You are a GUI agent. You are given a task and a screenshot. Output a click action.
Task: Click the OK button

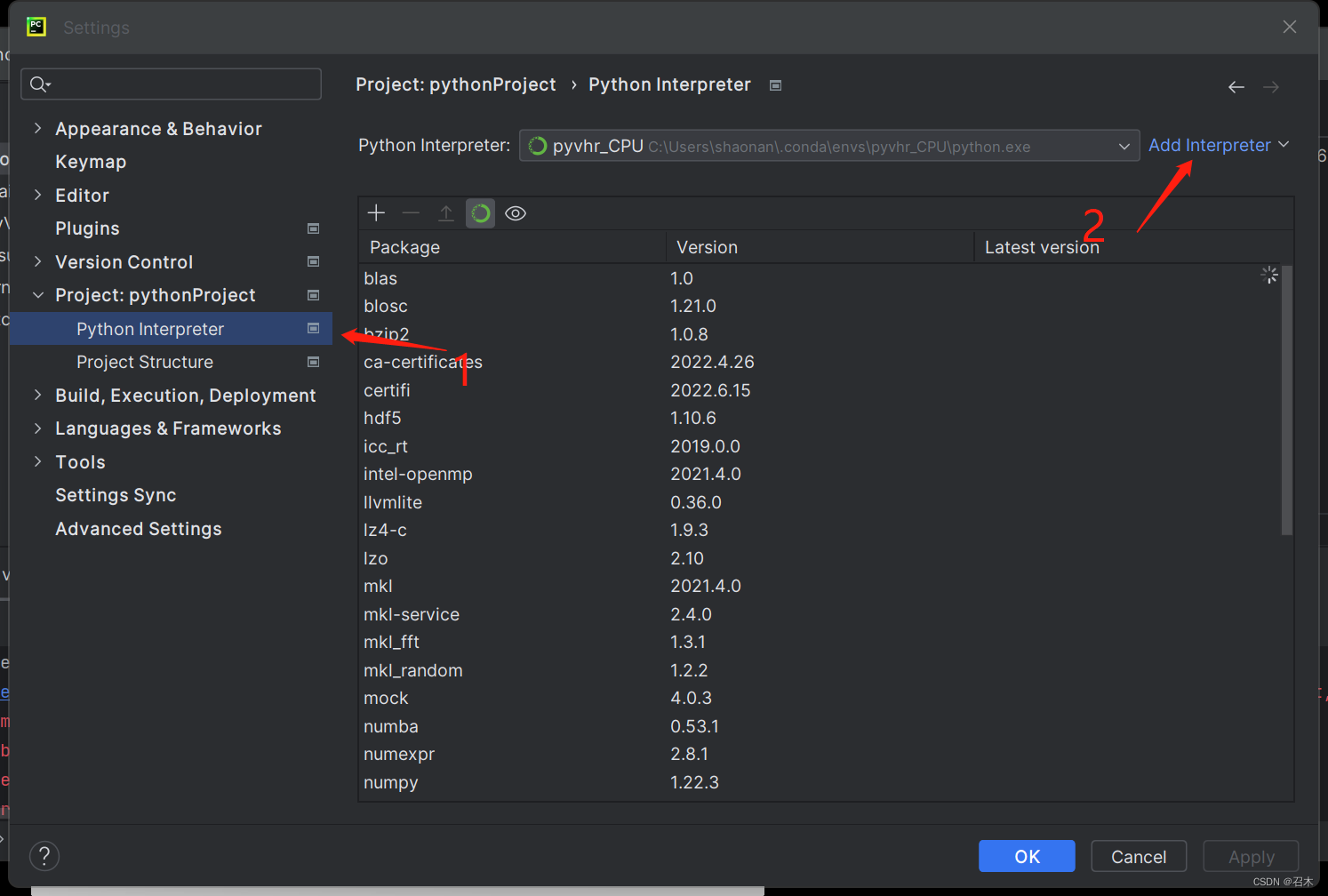point(1027,856)
